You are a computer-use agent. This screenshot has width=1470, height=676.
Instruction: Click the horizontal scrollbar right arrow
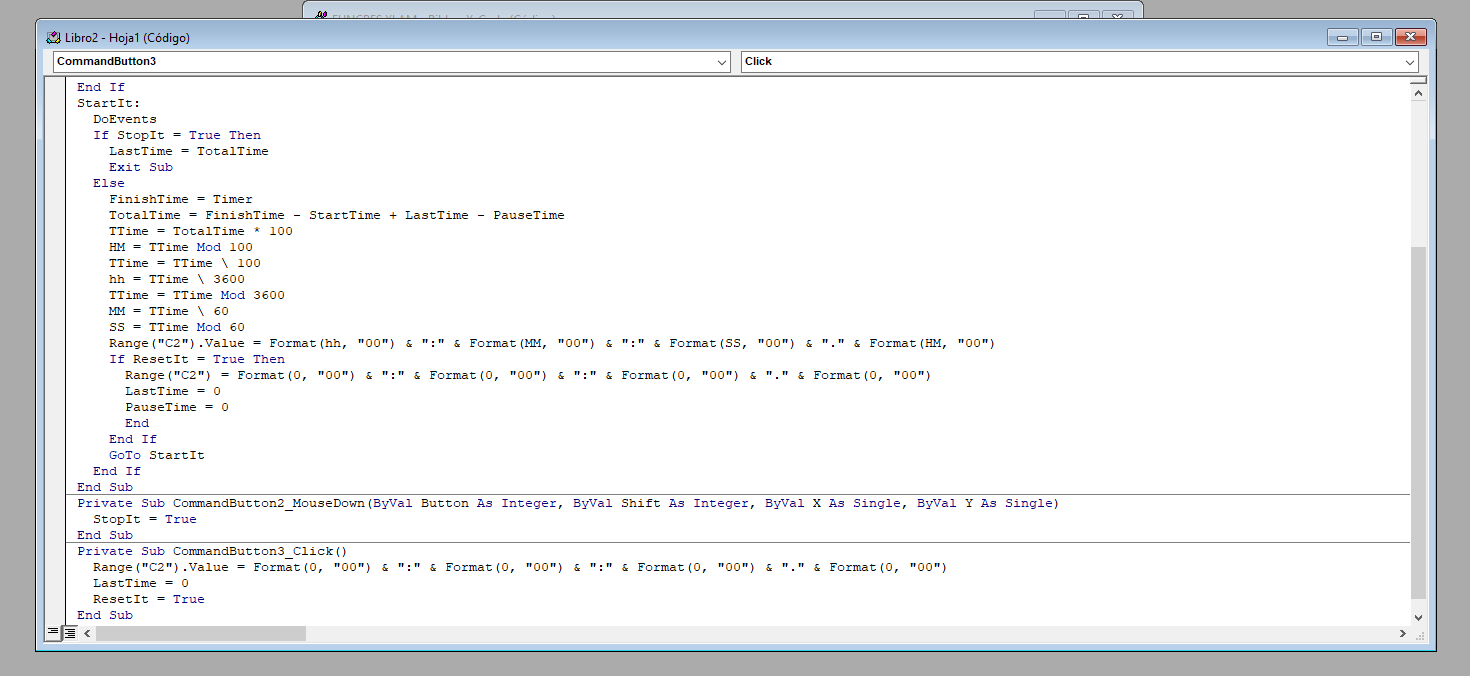point(1402,633)
